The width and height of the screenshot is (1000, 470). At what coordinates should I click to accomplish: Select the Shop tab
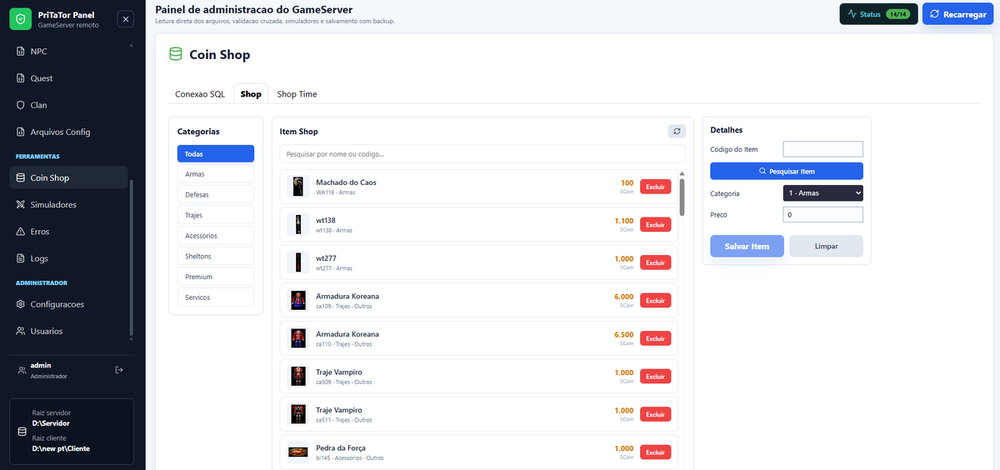point(251,94)
